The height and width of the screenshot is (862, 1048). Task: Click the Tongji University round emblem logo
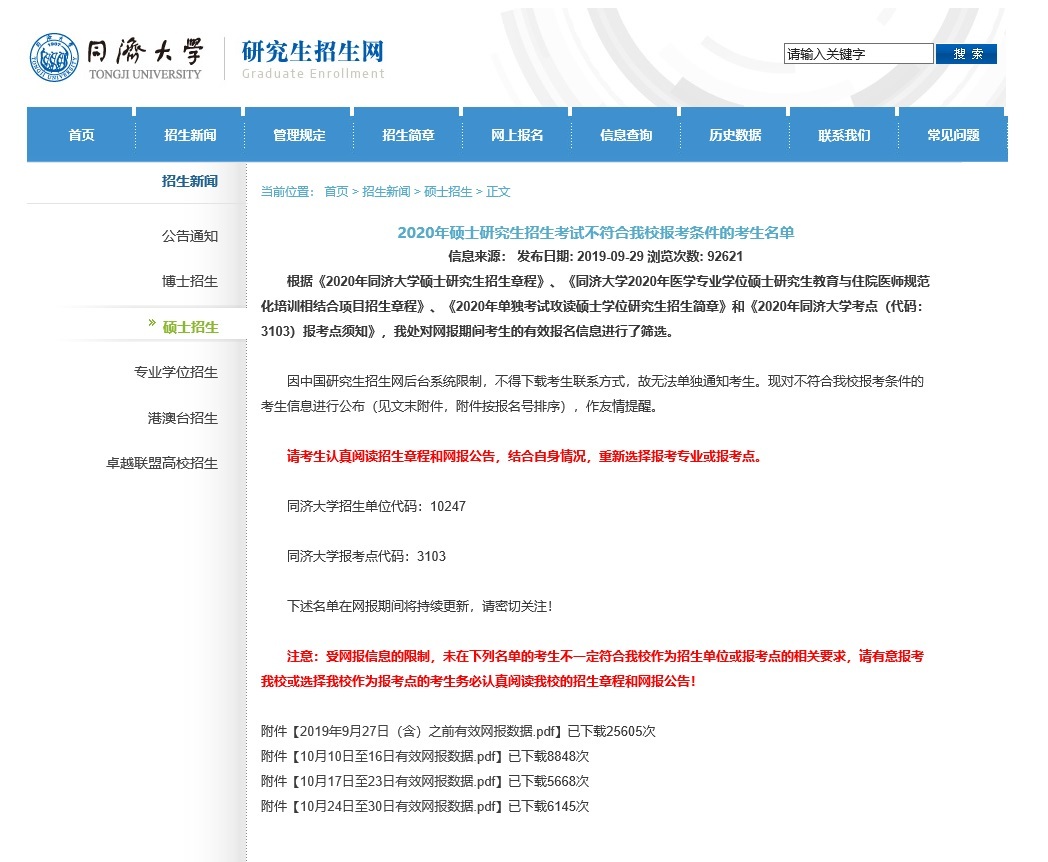pyautogui.click(x=53, y=57)
